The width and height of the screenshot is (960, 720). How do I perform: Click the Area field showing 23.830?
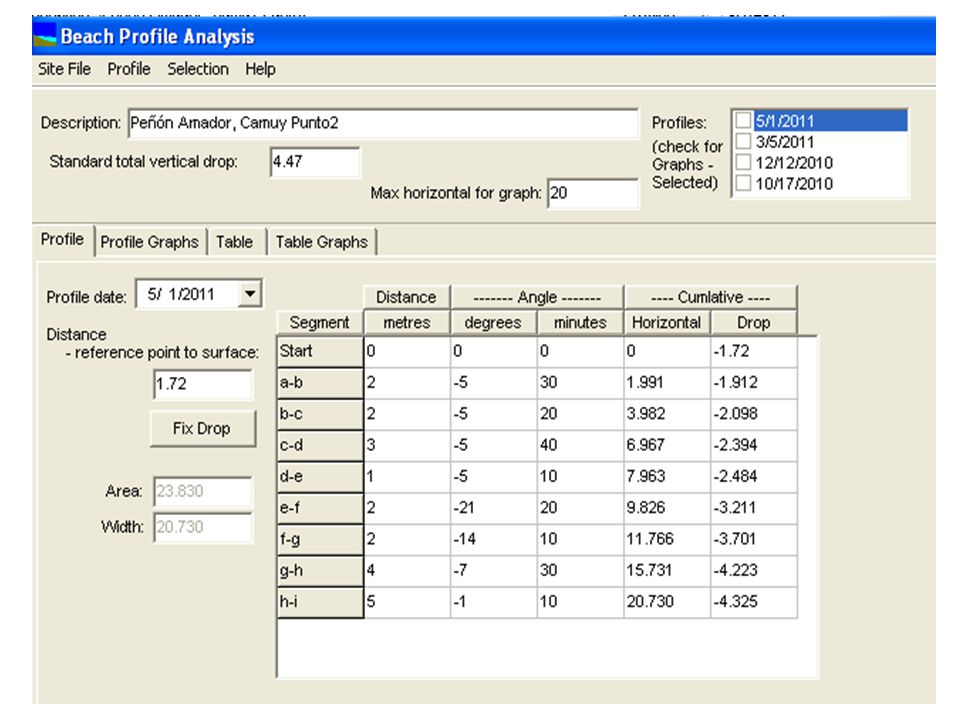(203, 492)
